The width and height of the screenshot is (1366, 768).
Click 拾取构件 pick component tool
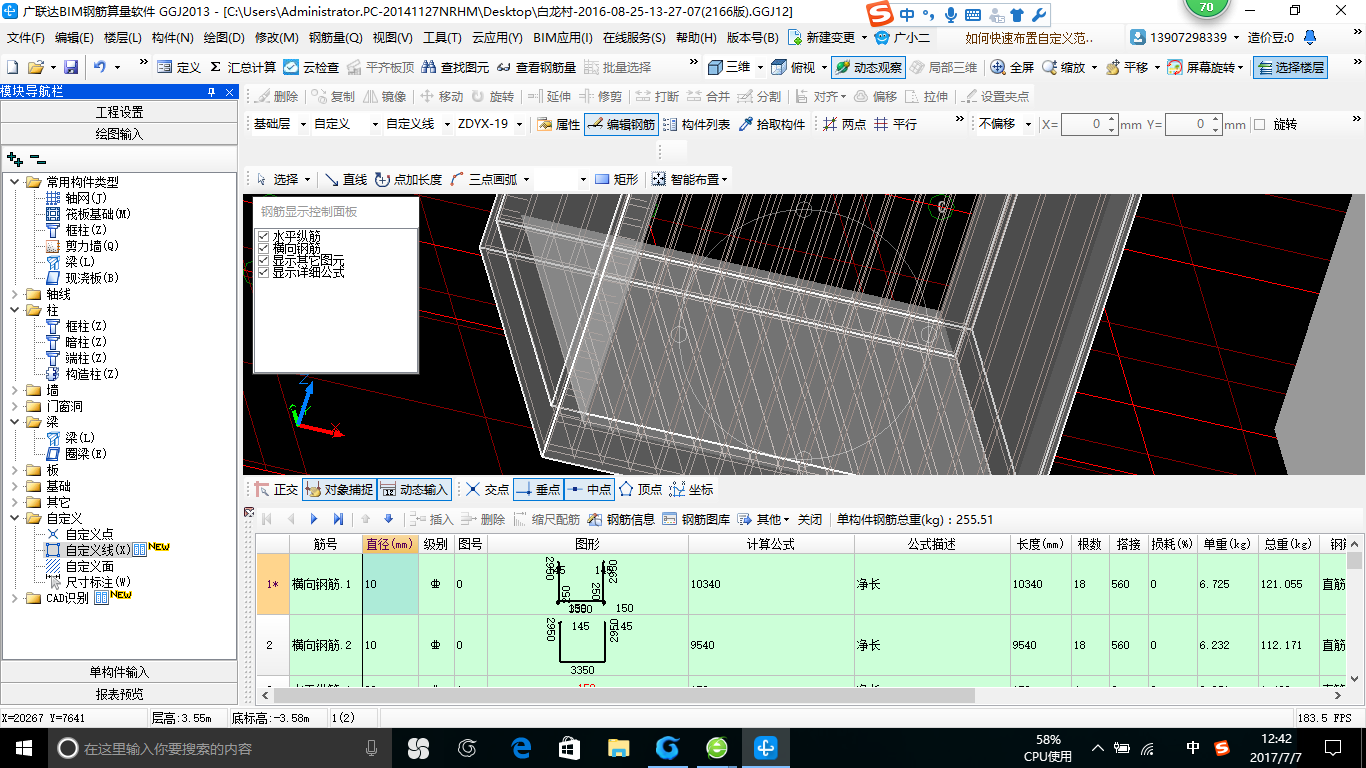771,124
